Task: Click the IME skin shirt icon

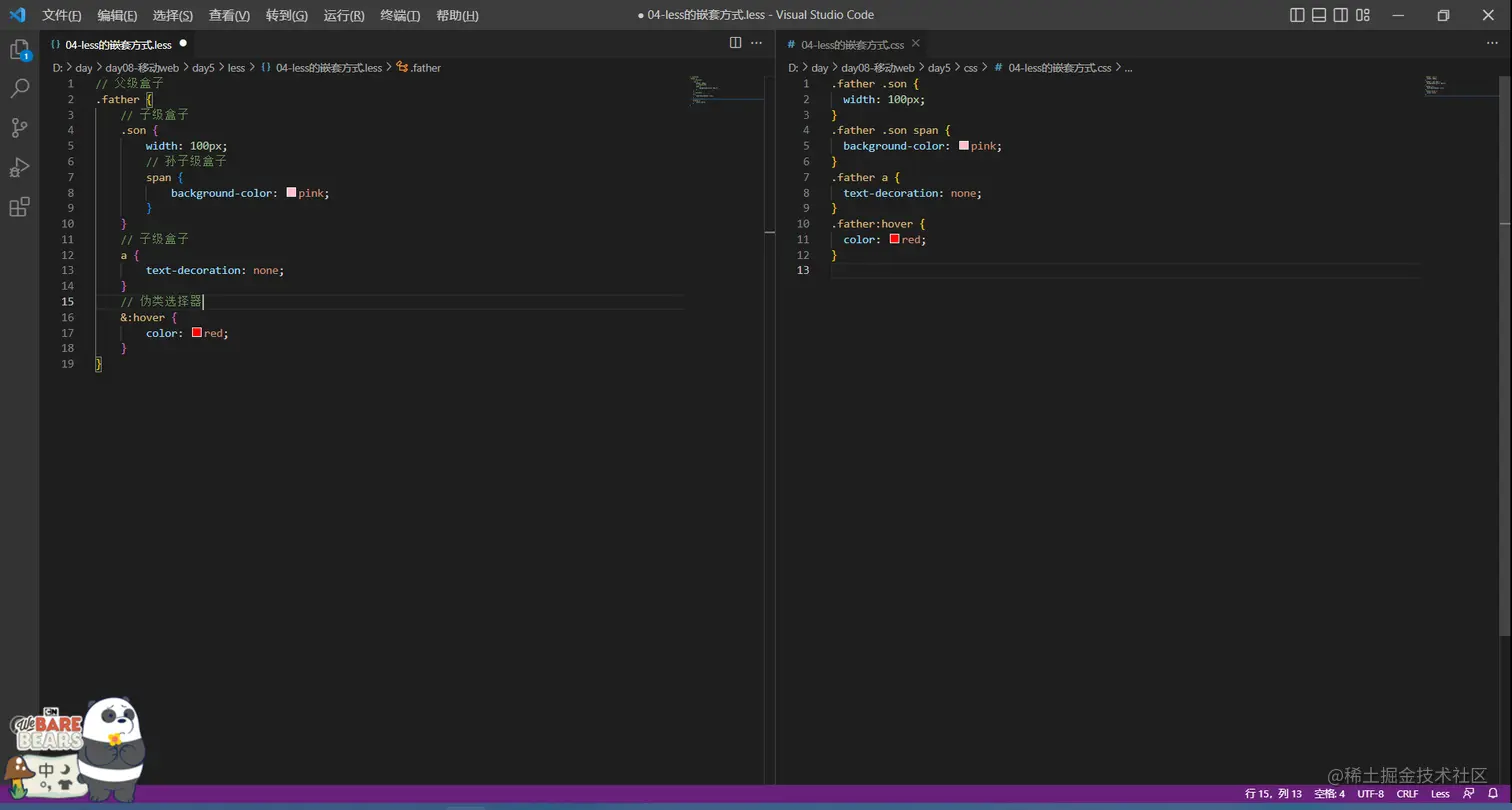Action: [66, 786]
